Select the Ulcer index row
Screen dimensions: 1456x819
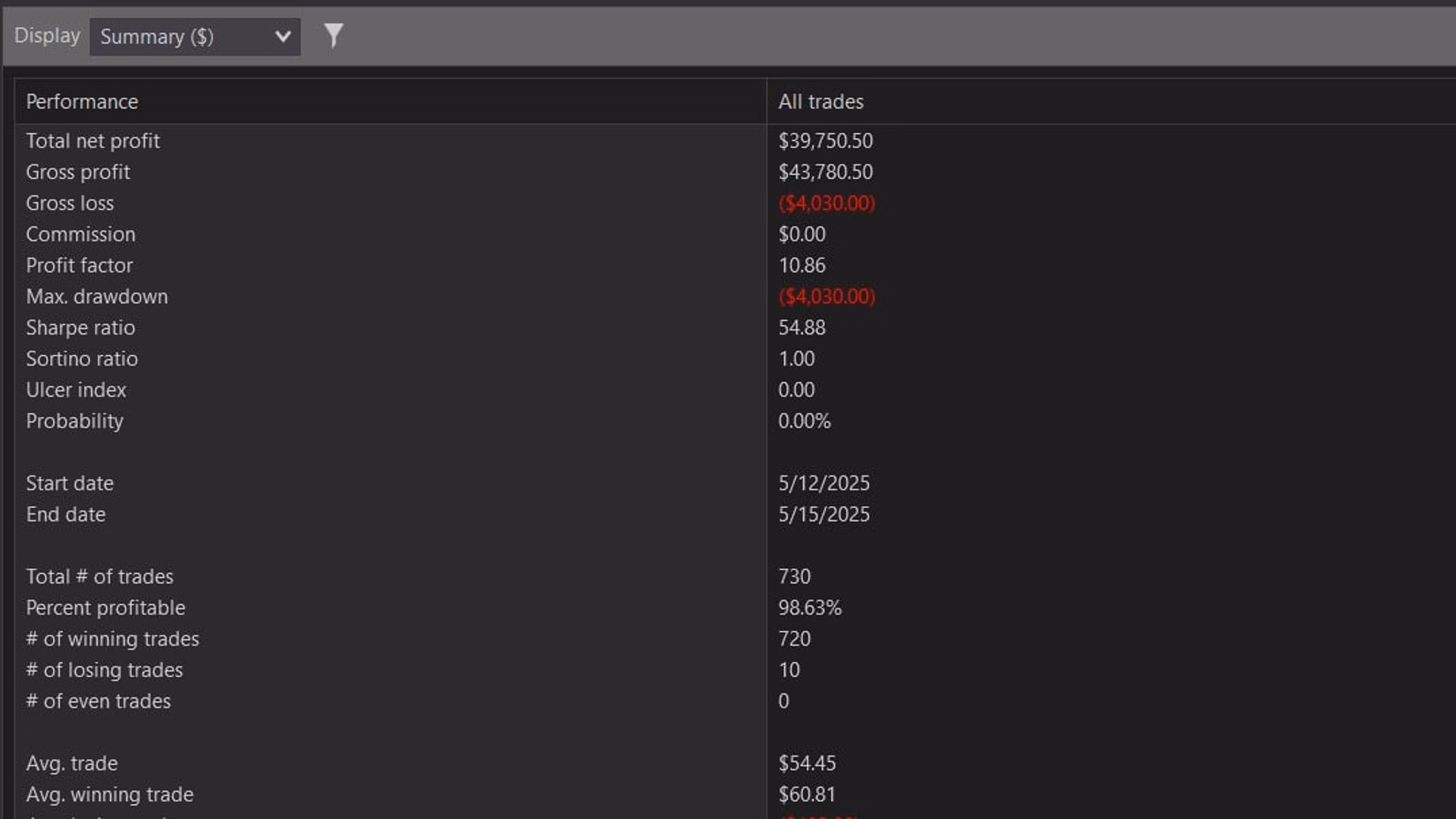click(76, 390)
